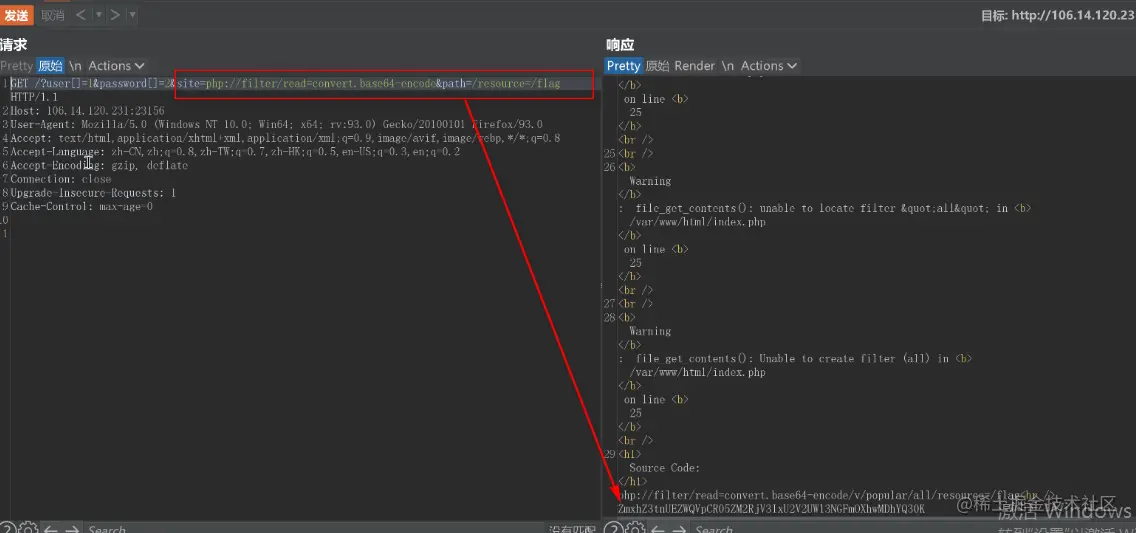Image resolution: width=1136 pixels, height=533 pixels.
Task: Click the 取消 cancel button
Action: click(x=52, y=14)
